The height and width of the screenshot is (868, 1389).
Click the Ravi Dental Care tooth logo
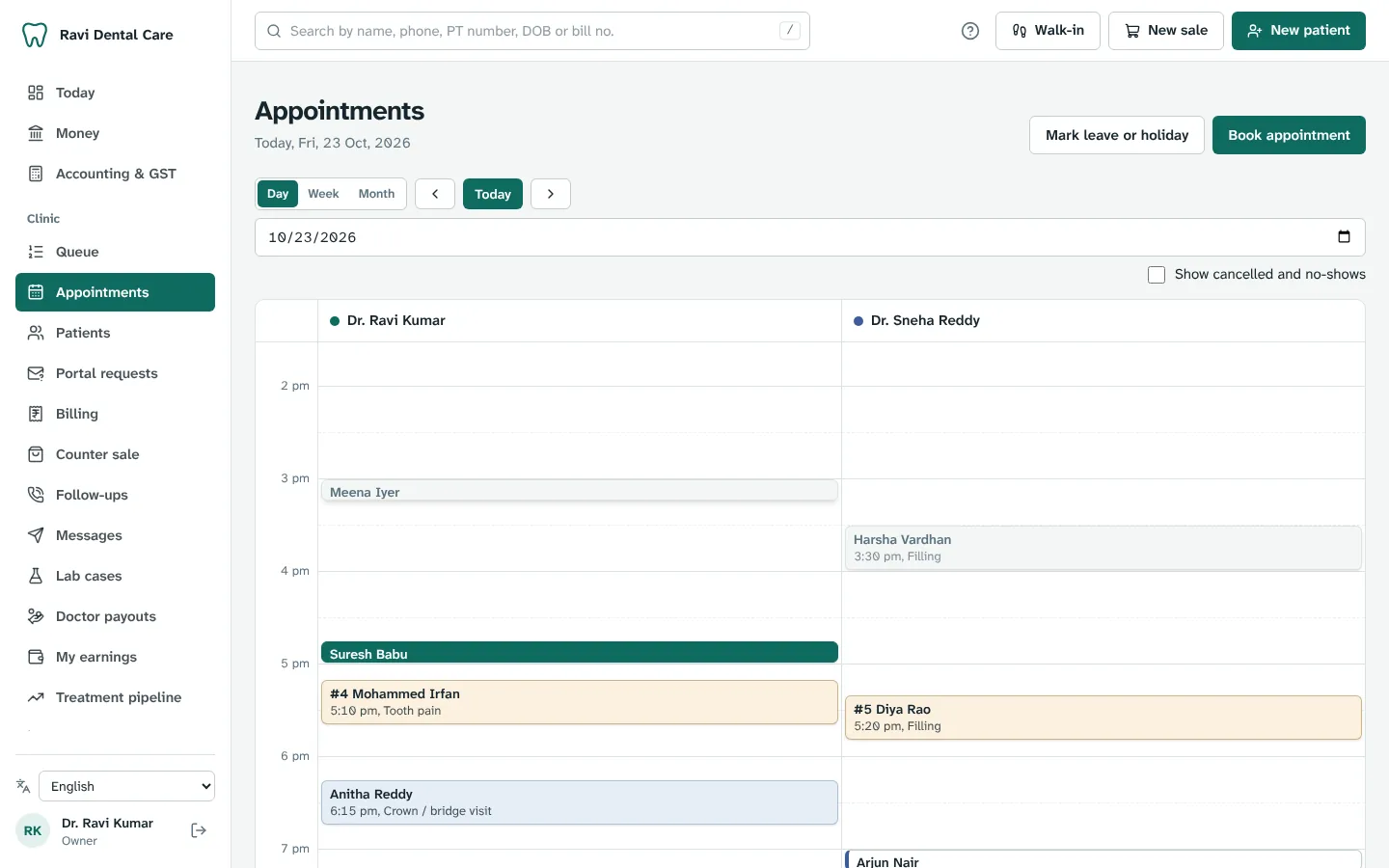tap(35, 35)
